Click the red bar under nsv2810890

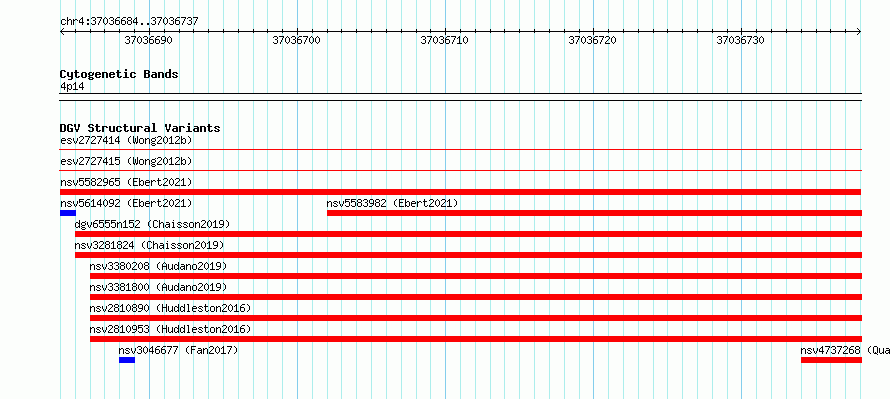(x=476, y=318)
